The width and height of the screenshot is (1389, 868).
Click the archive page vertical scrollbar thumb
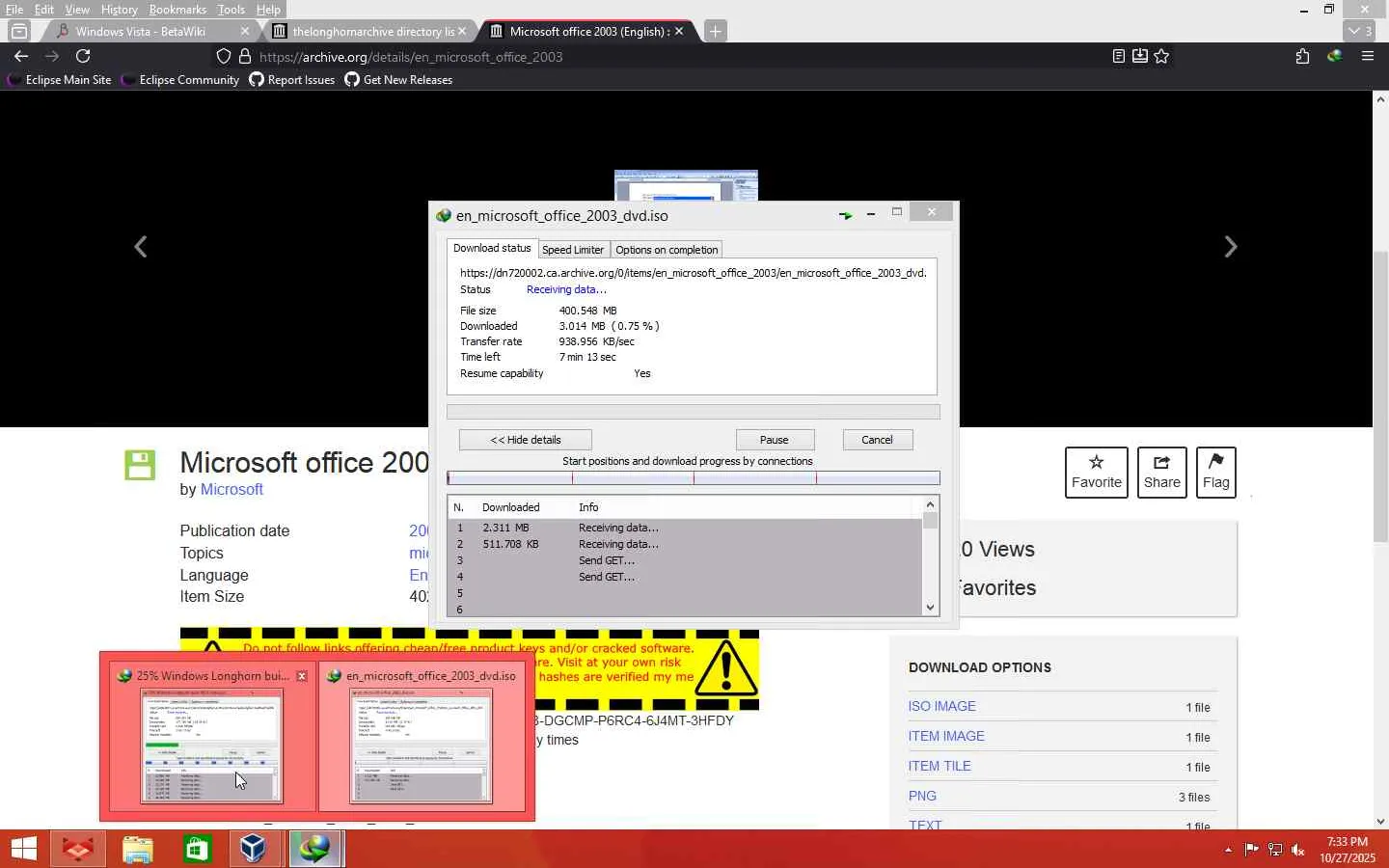(1380, 395)
